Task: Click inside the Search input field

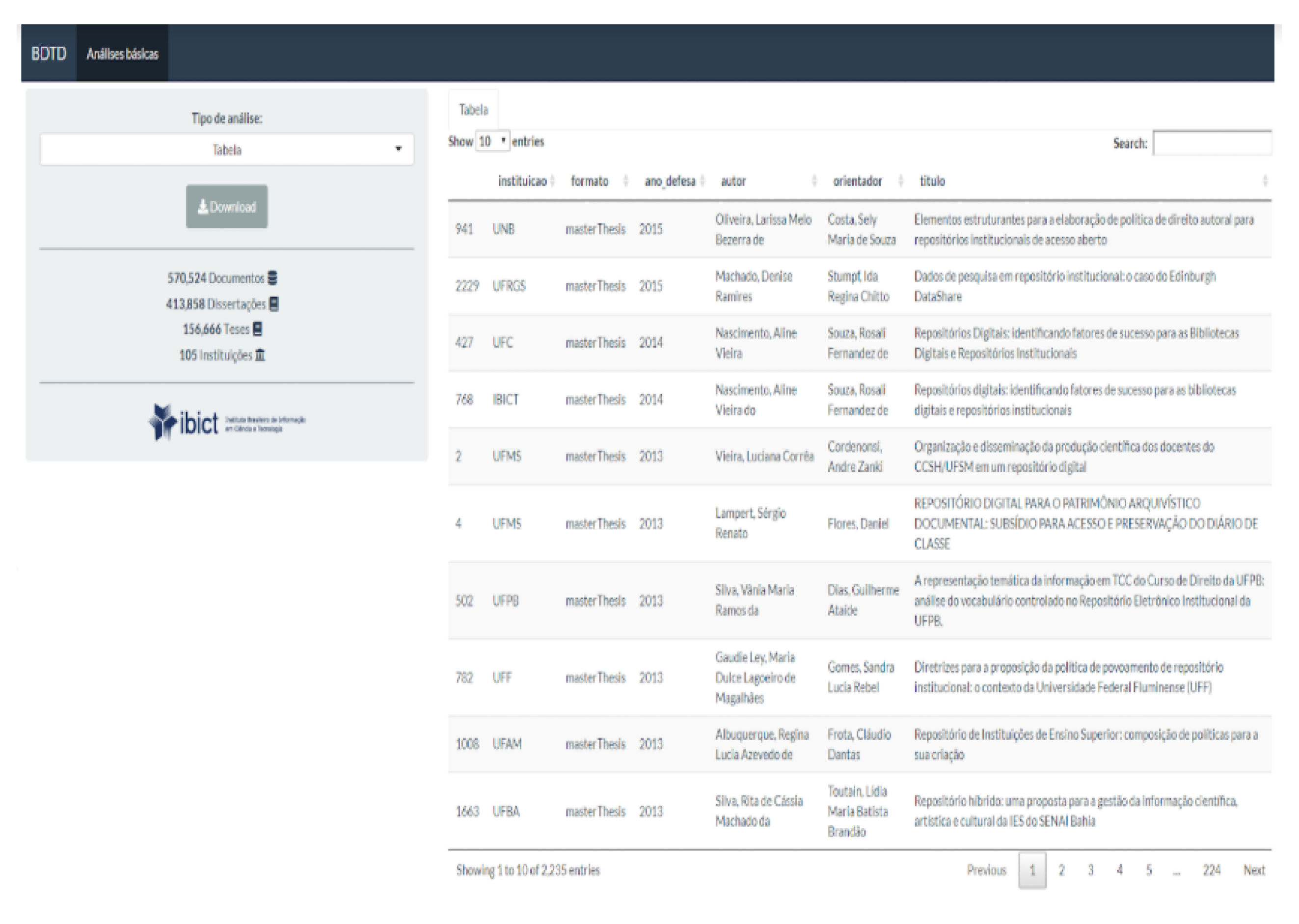Action: (1212, 143)
